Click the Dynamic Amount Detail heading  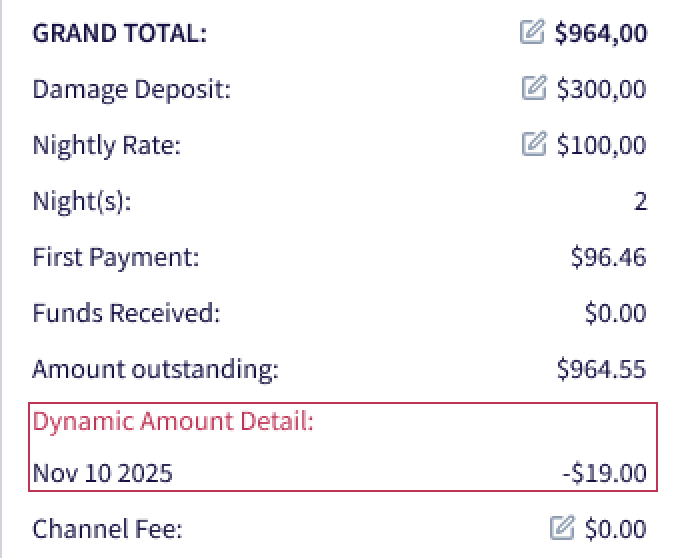click(173, 421)
